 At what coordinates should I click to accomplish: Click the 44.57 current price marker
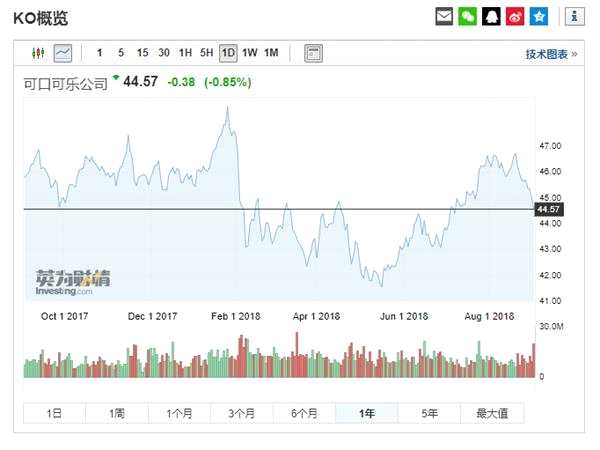(x=547, y=209)
